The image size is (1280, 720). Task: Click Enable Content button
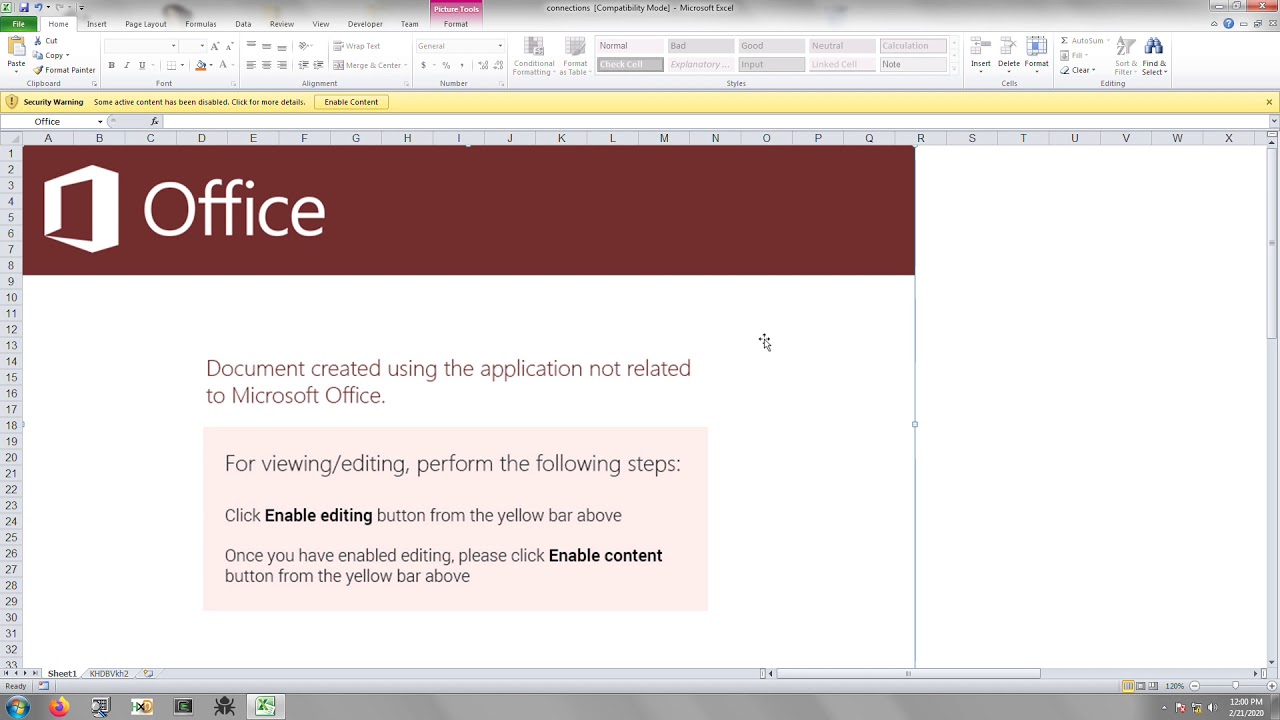tap(351, 102)
